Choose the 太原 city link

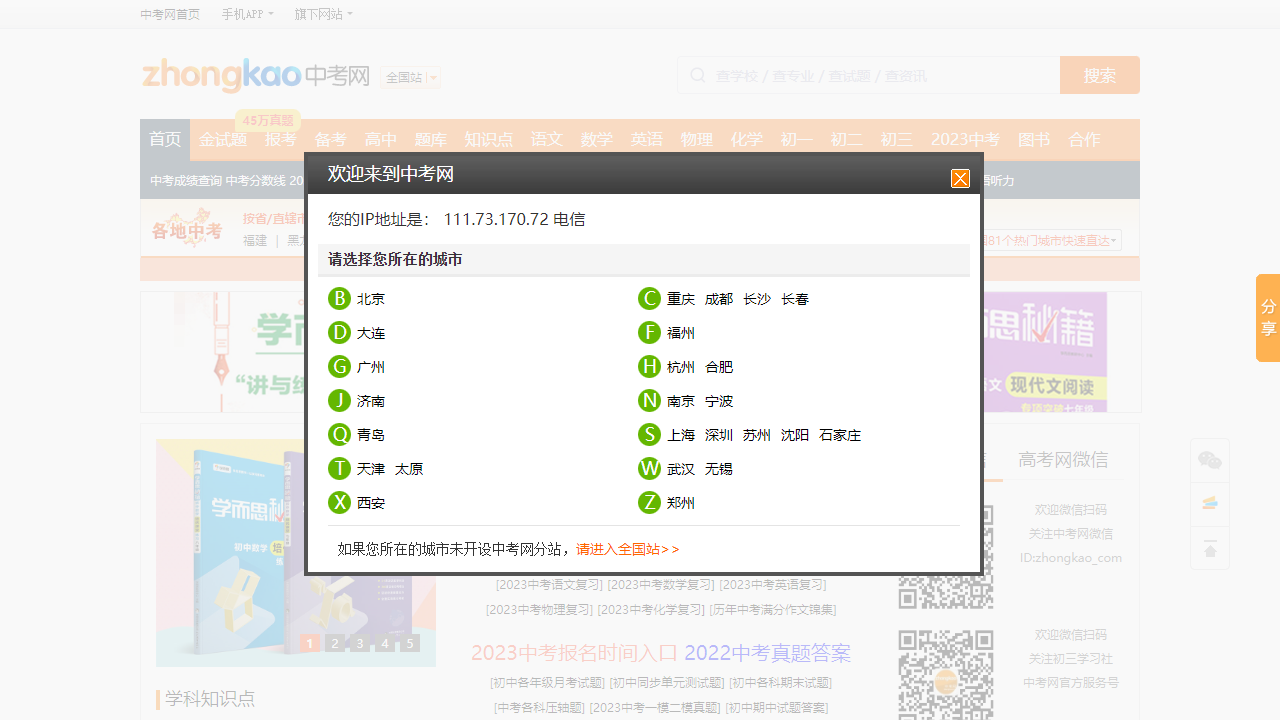coord(409,469)
